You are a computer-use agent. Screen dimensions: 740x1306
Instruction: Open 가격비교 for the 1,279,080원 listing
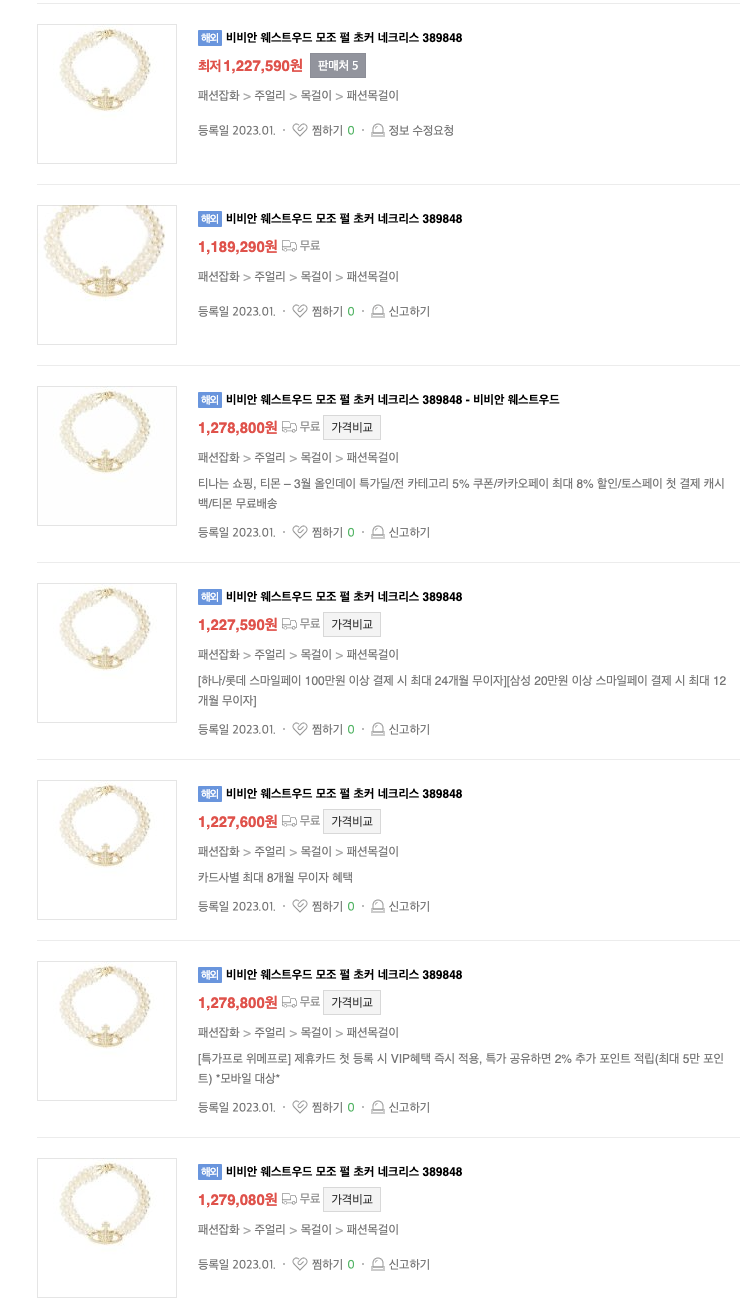[351, 1200]
